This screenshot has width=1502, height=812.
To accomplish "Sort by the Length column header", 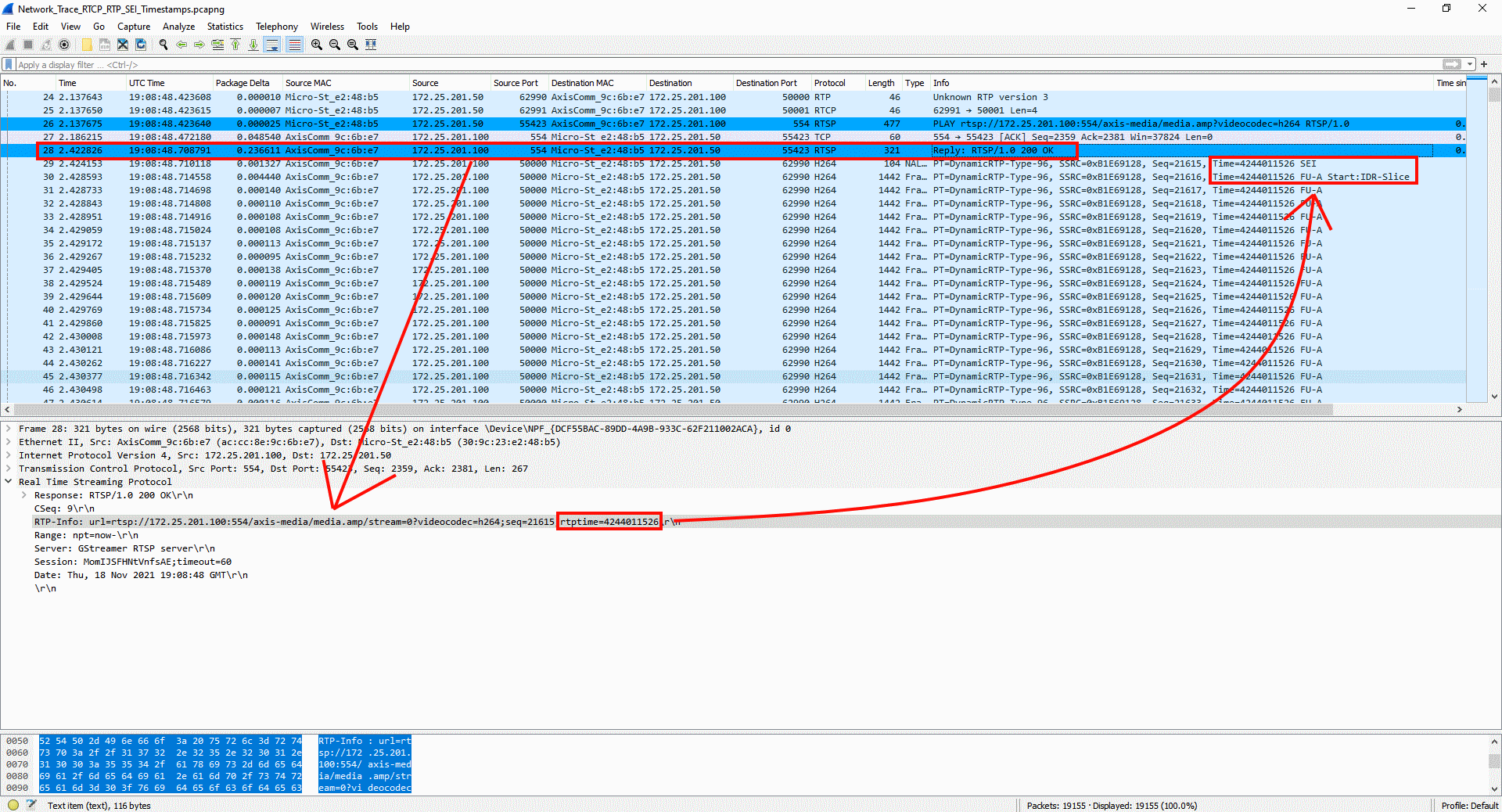I will (884, 83).
